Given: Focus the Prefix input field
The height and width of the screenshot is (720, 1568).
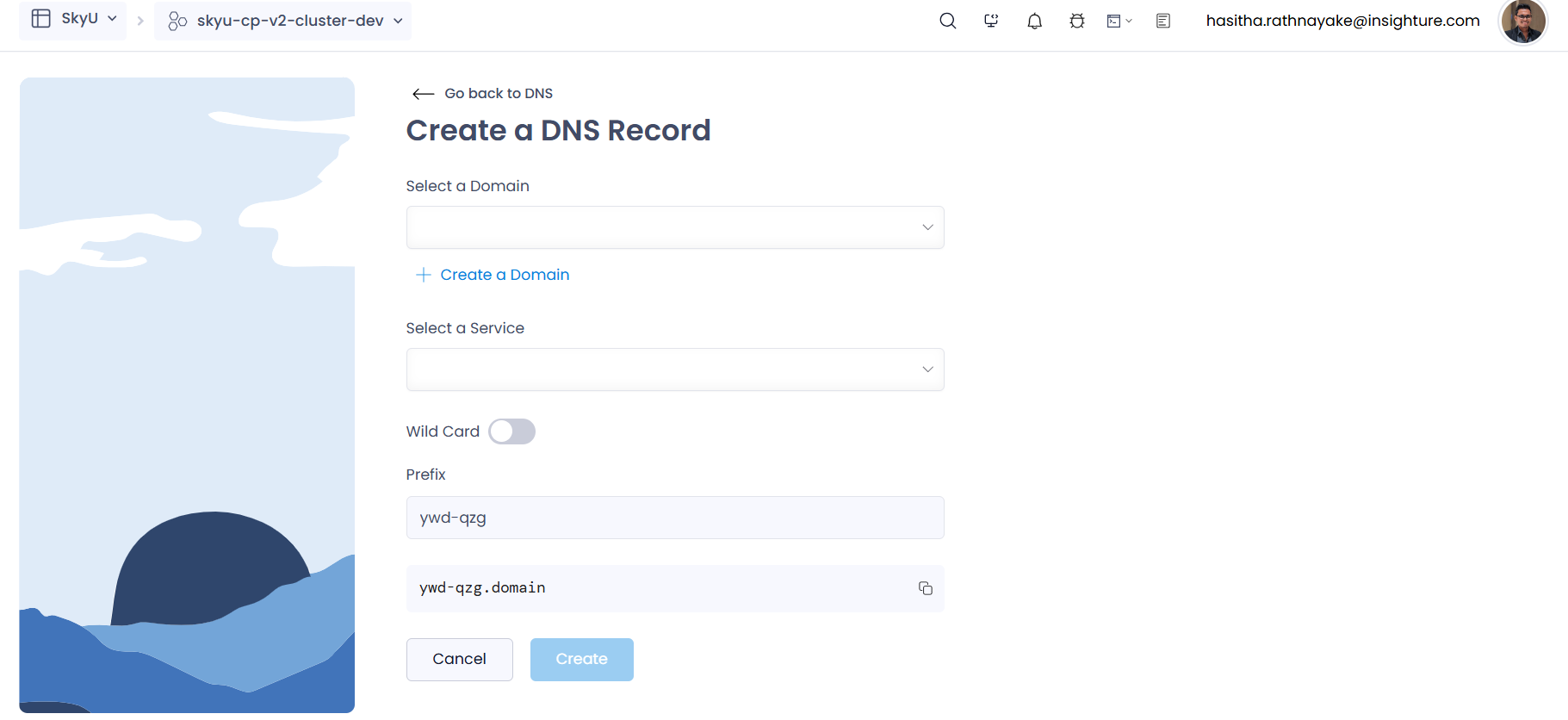Looking at the screenshot, I should coord(675,518).
